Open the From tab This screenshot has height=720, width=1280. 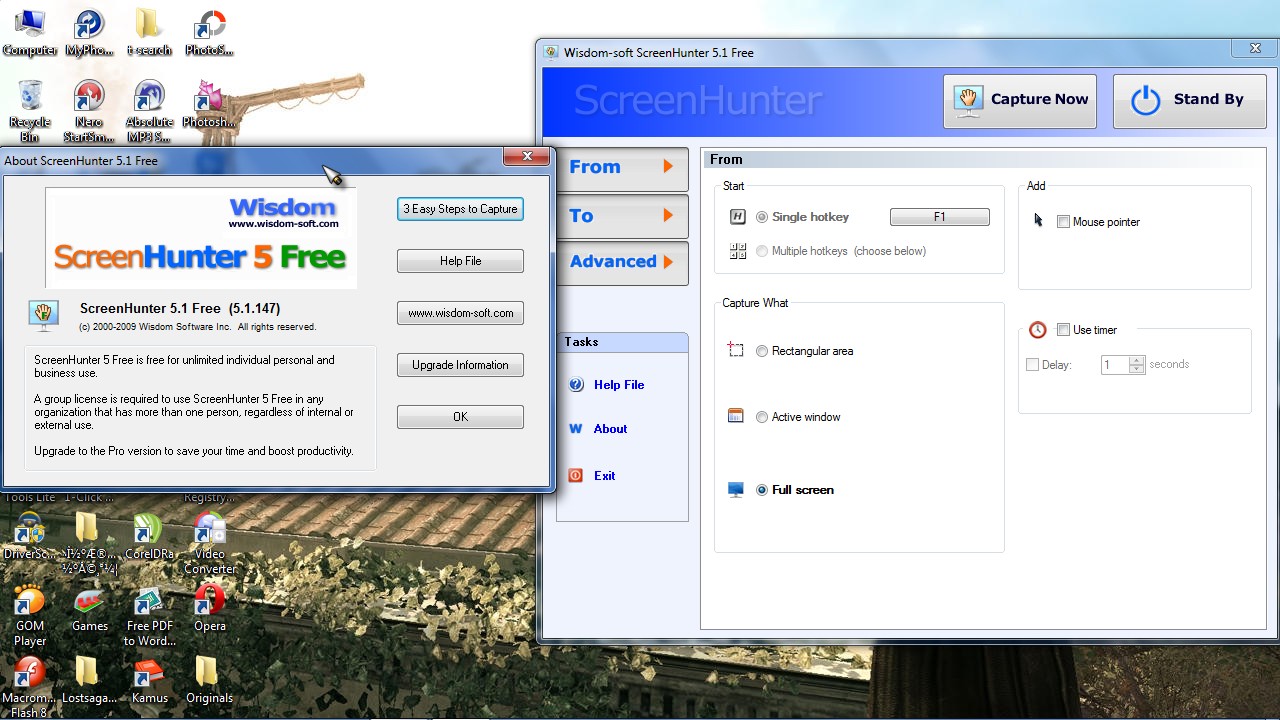click(622, 168)
